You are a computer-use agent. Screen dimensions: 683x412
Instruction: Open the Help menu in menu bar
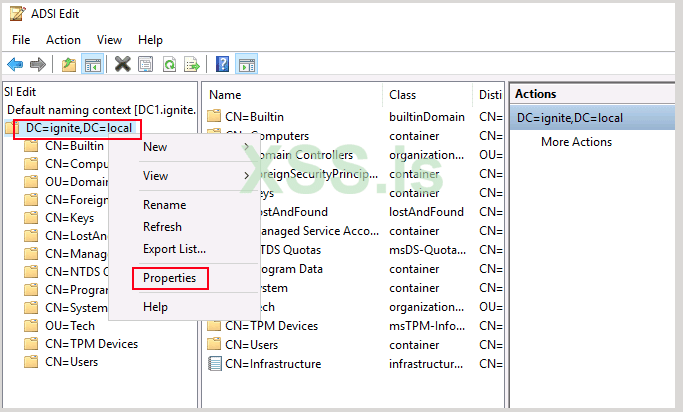tap(150, 40)
